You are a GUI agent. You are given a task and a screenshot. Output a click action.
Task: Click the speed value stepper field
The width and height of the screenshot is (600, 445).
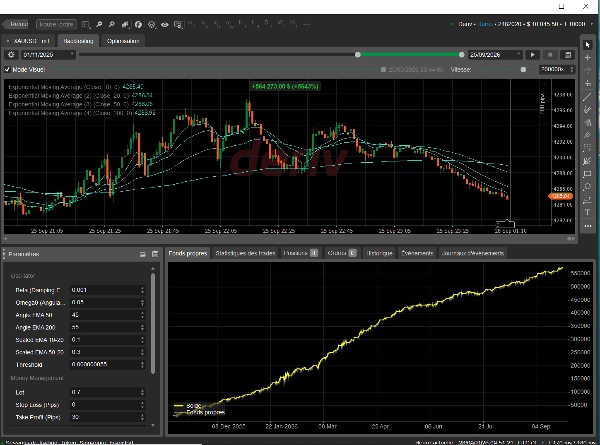[557, 69]
